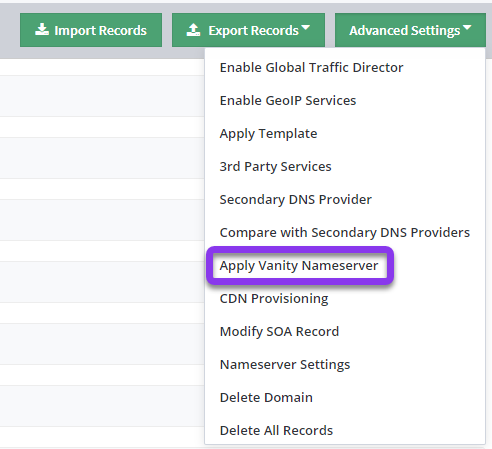
Task: Click the download icon on Import Records
Action: pos(42,30)
